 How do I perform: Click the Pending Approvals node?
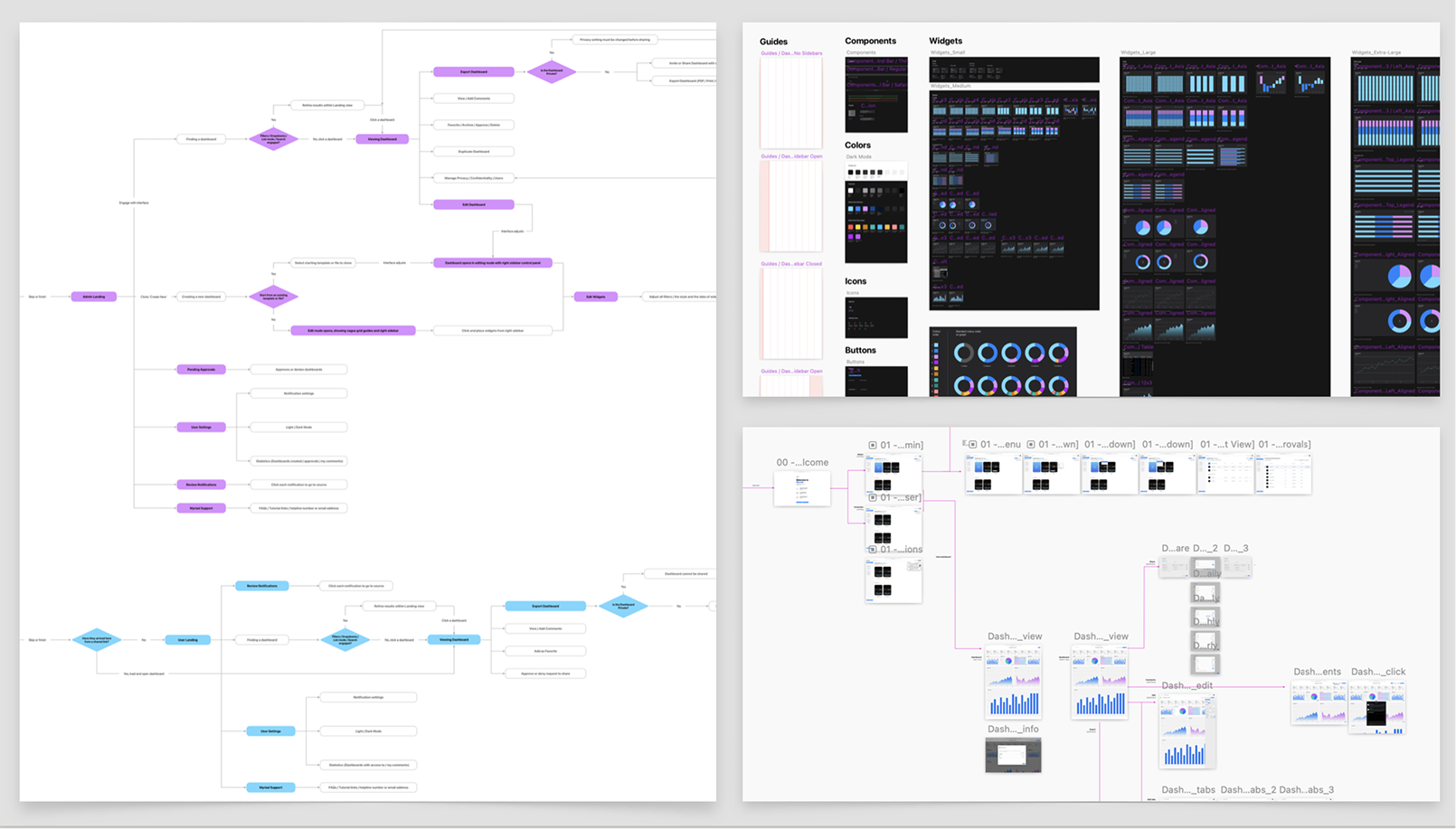point(201,369)
